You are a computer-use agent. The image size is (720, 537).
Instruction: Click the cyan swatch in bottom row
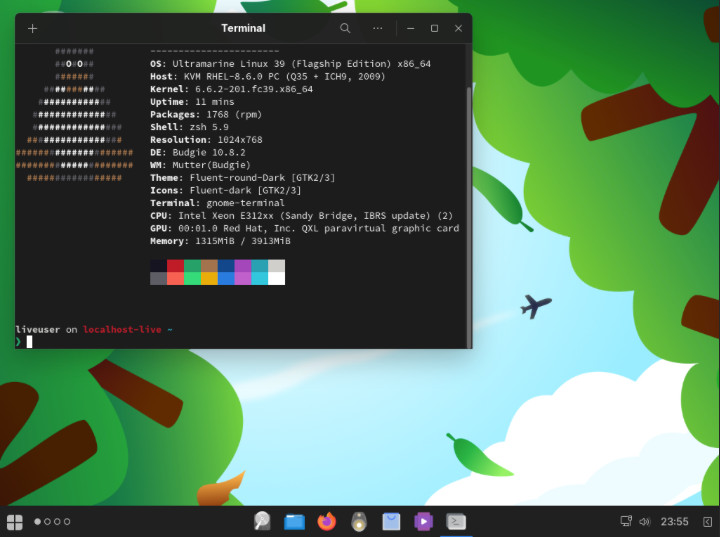[259, 278]
